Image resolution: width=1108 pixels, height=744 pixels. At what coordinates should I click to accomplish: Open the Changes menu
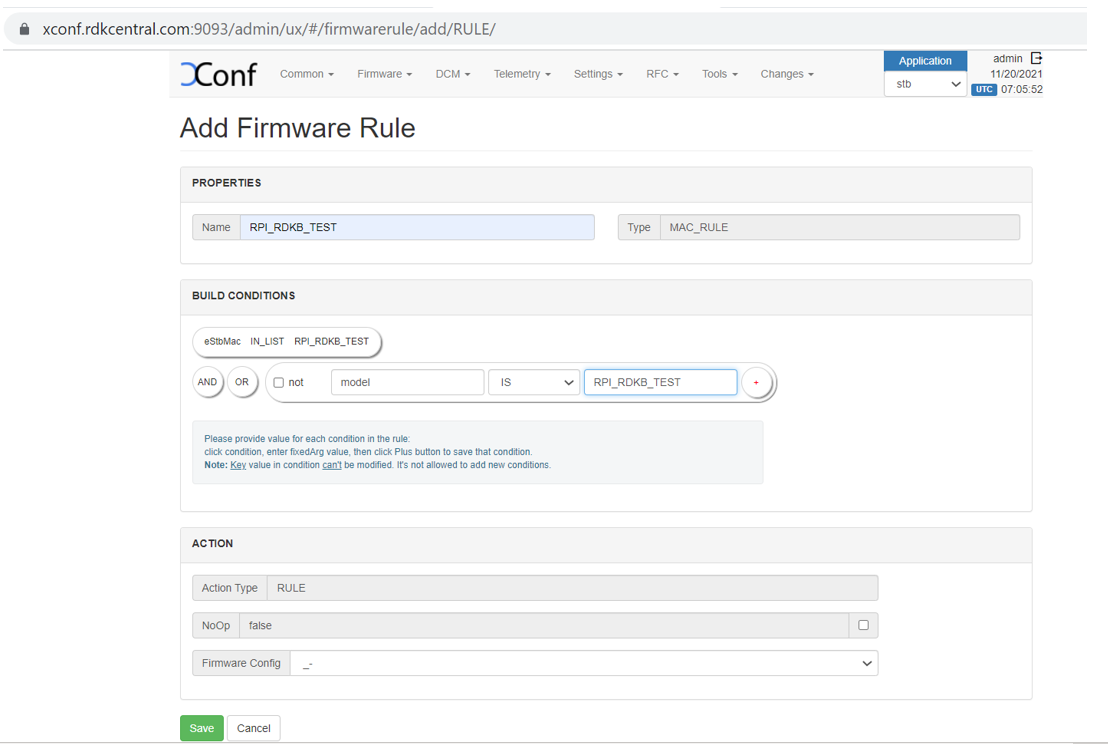pyautogui.click(x=786, y=74)
